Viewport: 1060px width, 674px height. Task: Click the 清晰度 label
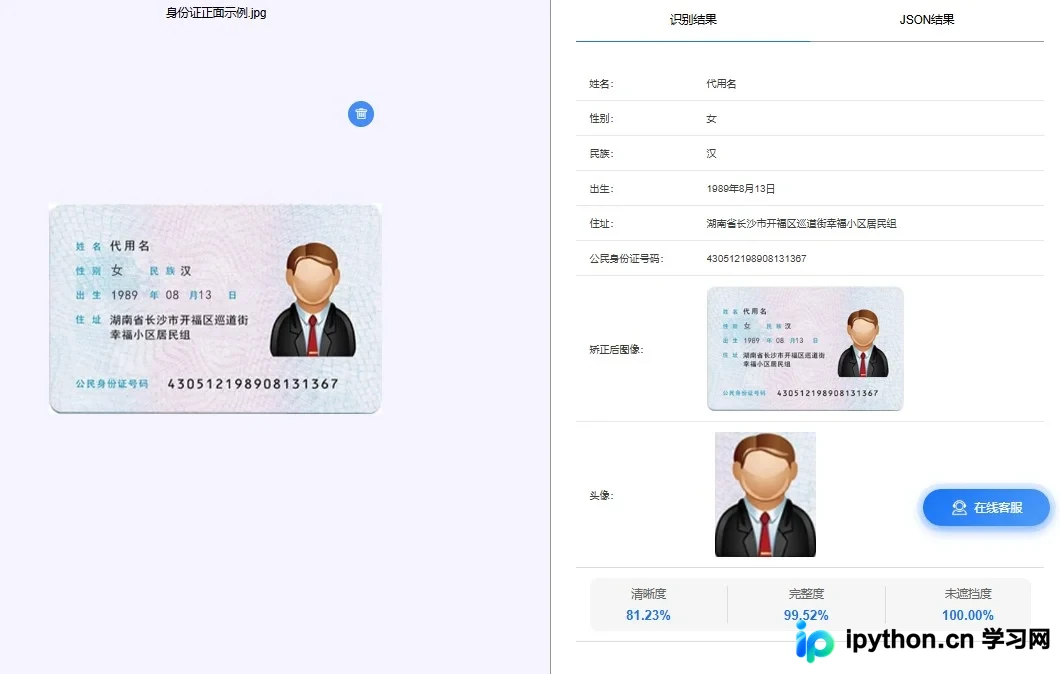[x=648, y=594]
